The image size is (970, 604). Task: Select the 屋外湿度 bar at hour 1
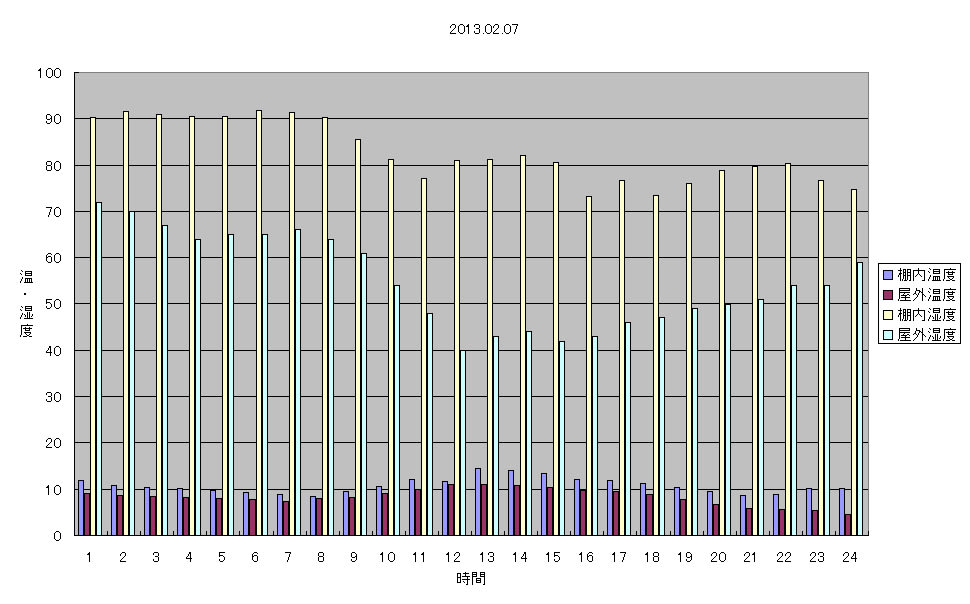[99, 369]
